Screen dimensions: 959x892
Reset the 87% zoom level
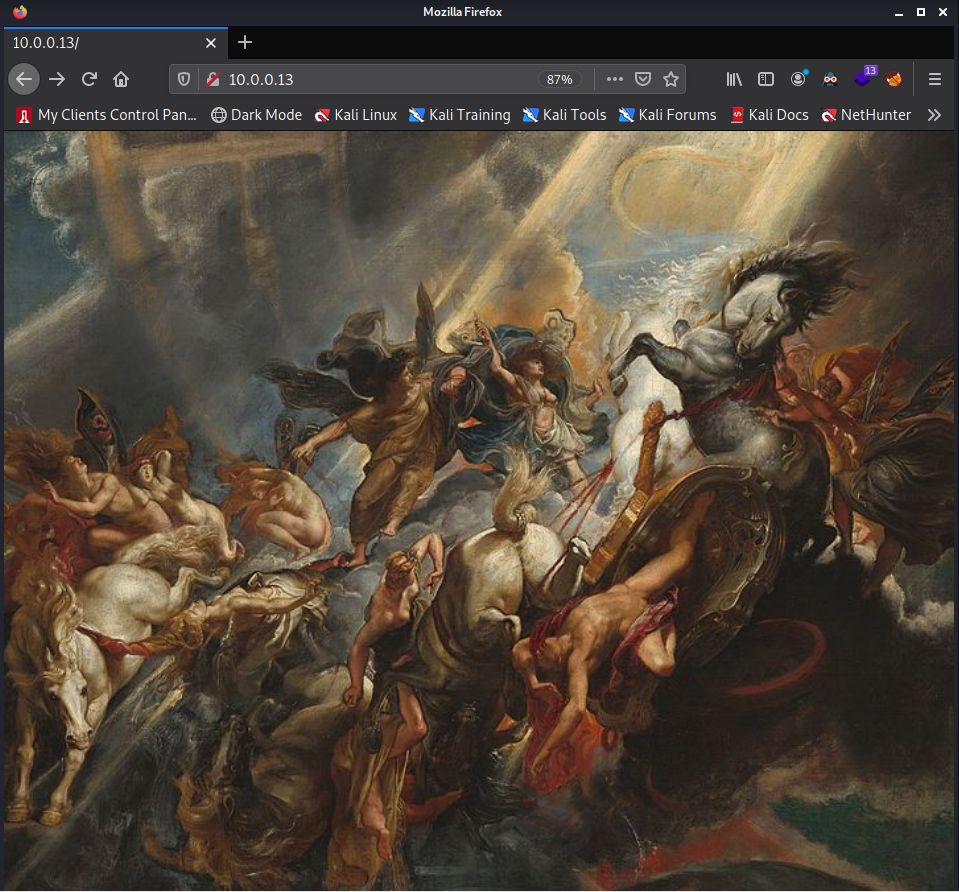pyautogui.click(x=559, y=80)
